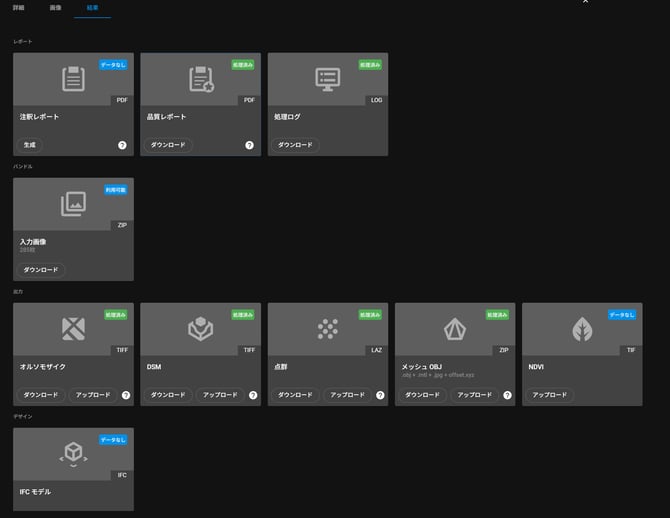The height and width of the screenshot is (518, 670).
Task: Download the オルソモザイク TIFF
Action: point(41,395)
